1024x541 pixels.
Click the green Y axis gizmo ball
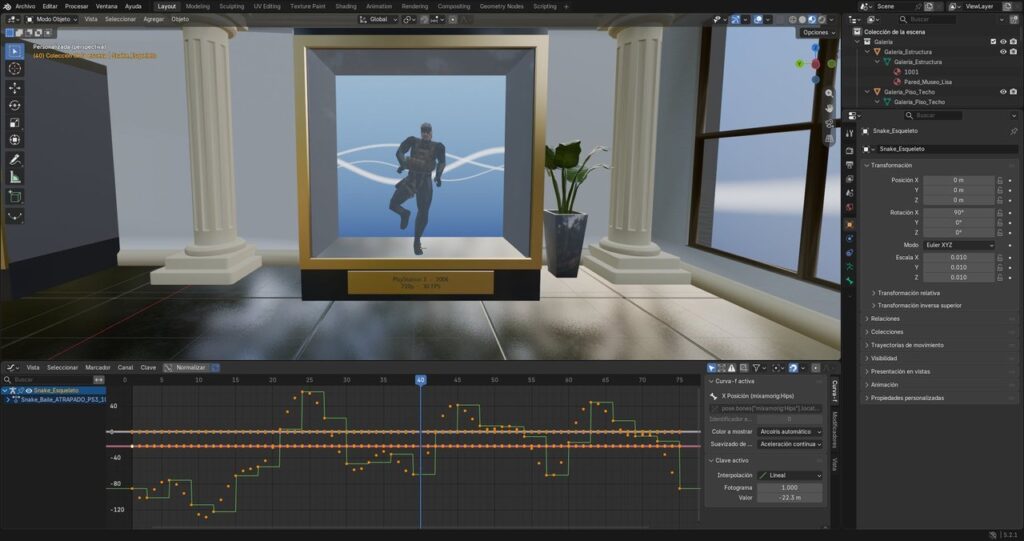[800, 63]
